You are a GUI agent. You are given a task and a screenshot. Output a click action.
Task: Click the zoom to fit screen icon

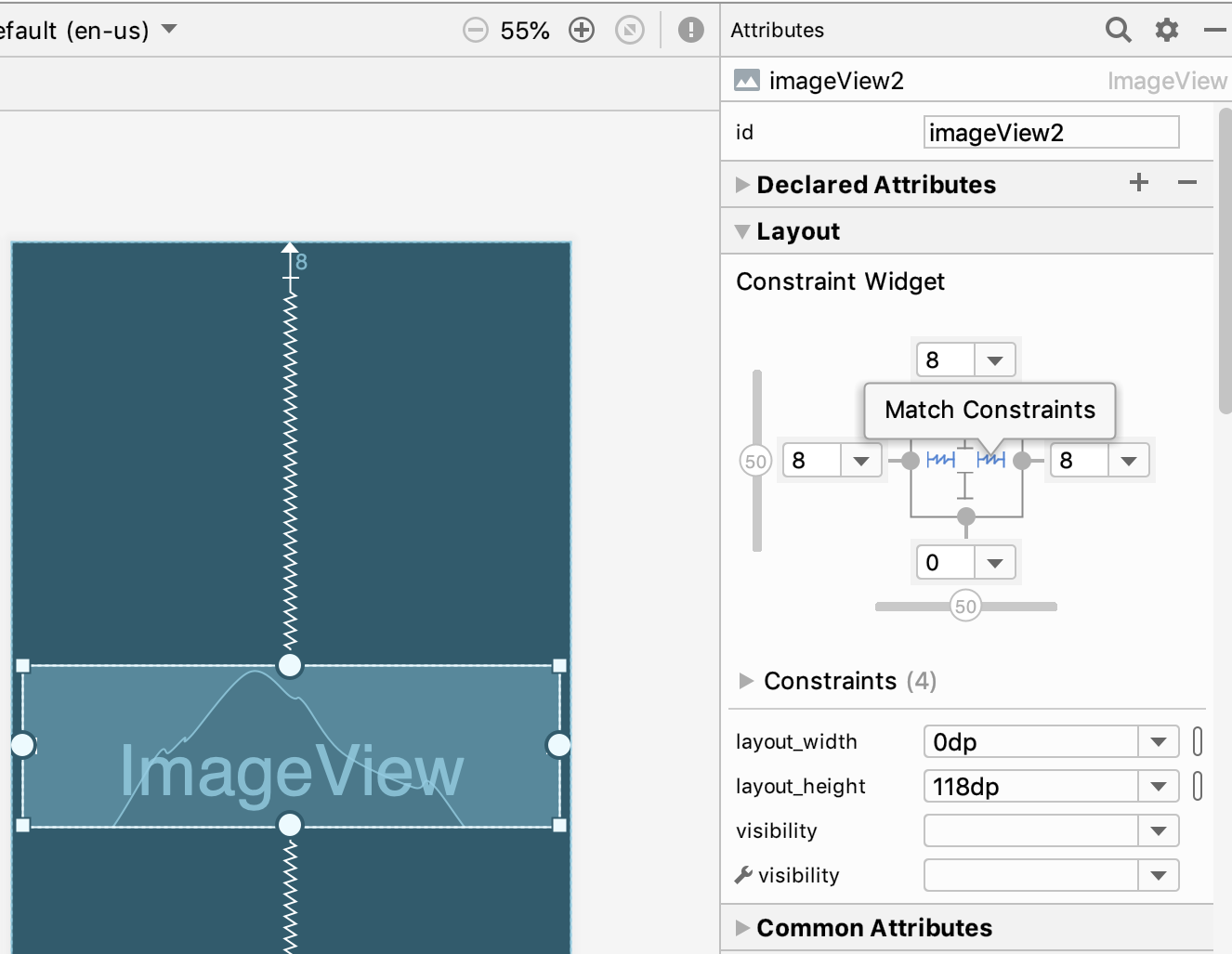pos(630,31)
